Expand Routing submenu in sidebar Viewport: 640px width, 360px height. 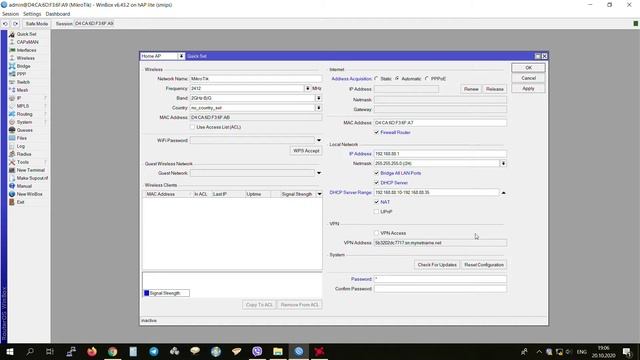pyautogui.click(x=45, y=114)
